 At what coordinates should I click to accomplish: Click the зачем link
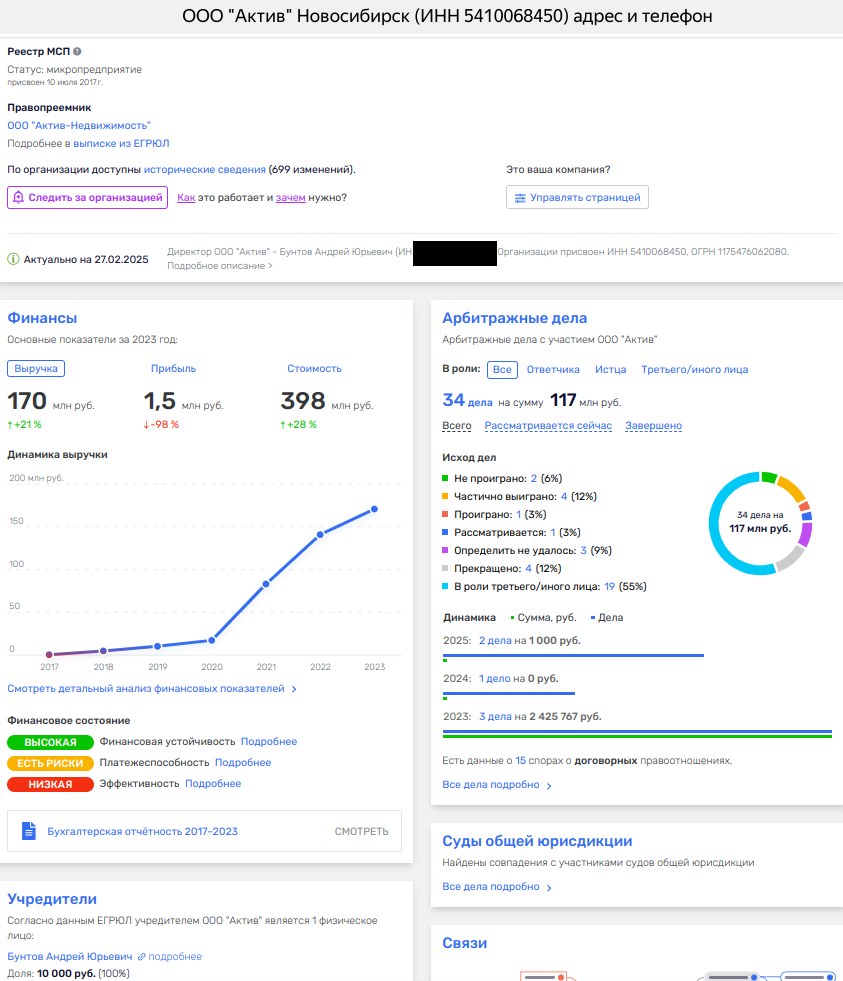[290, 198]
